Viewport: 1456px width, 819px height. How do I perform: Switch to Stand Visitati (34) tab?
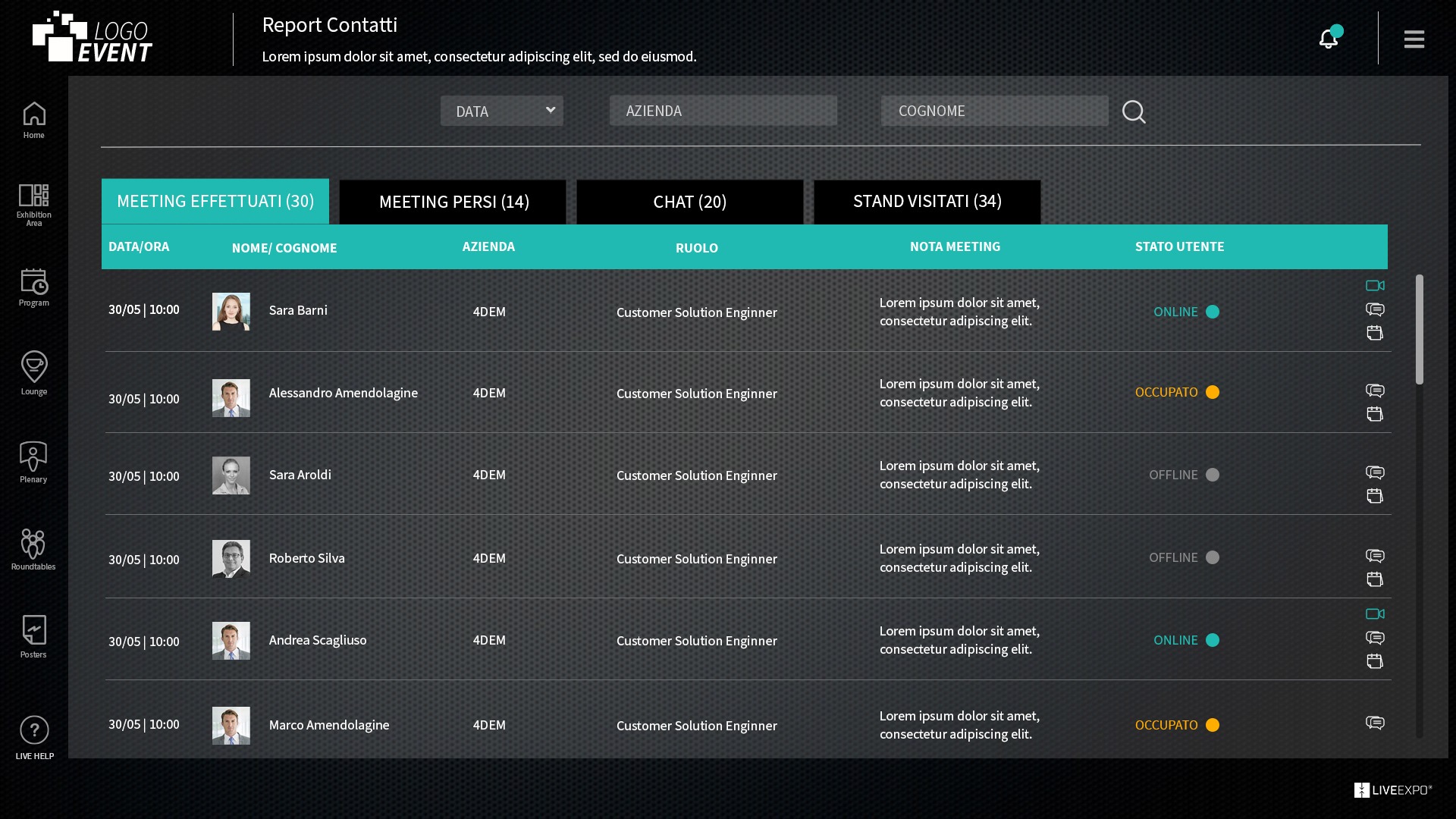pyautogui.click(x=927, y=202)
